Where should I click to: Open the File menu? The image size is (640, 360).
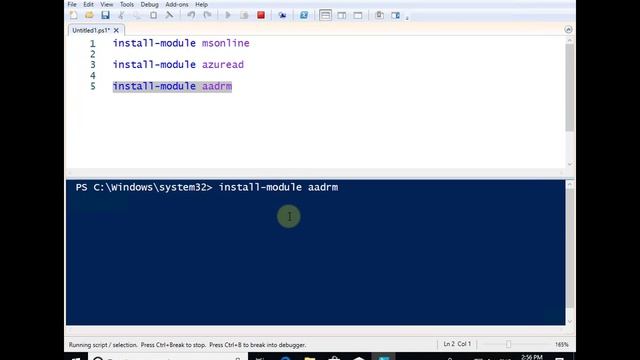72,4
